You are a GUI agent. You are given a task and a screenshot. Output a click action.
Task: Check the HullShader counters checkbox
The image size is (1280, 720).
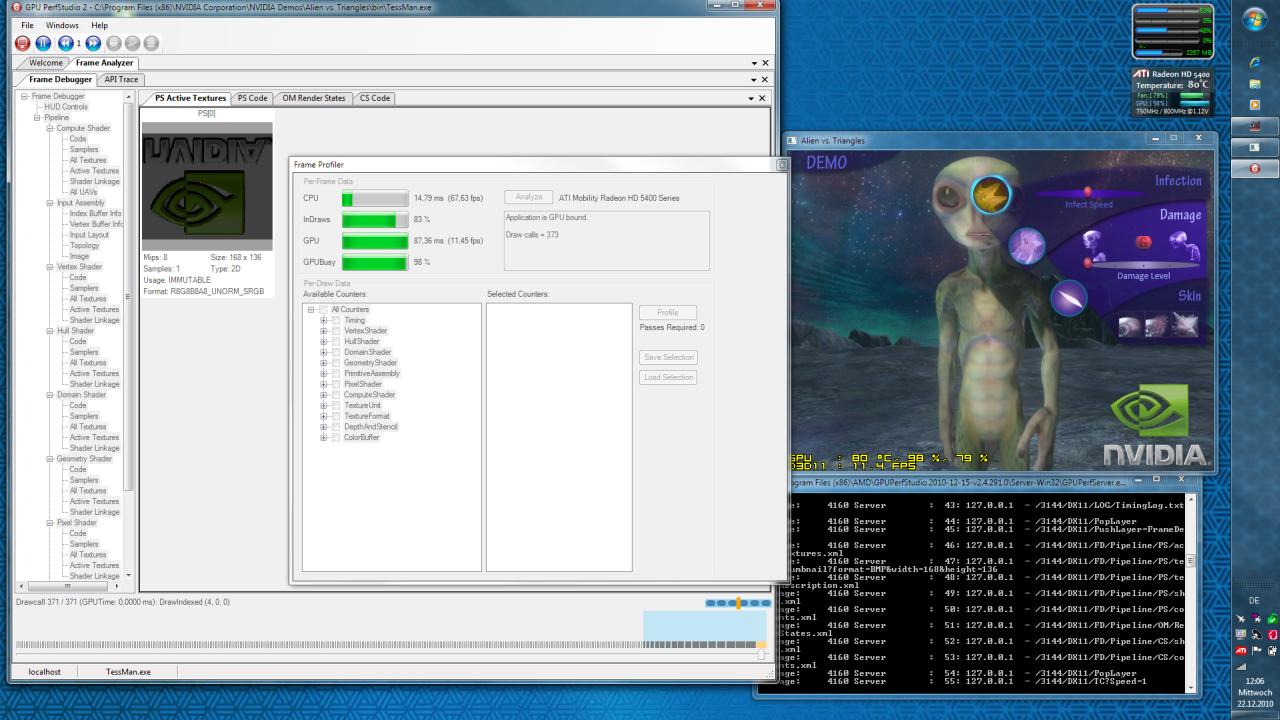click(336, 341)
